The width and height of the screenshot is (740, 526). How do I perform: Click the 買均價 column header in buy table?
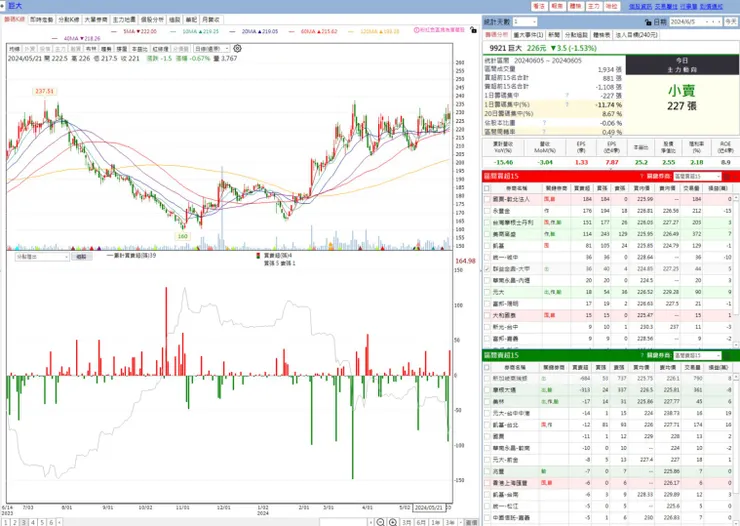tap(641, 188)
